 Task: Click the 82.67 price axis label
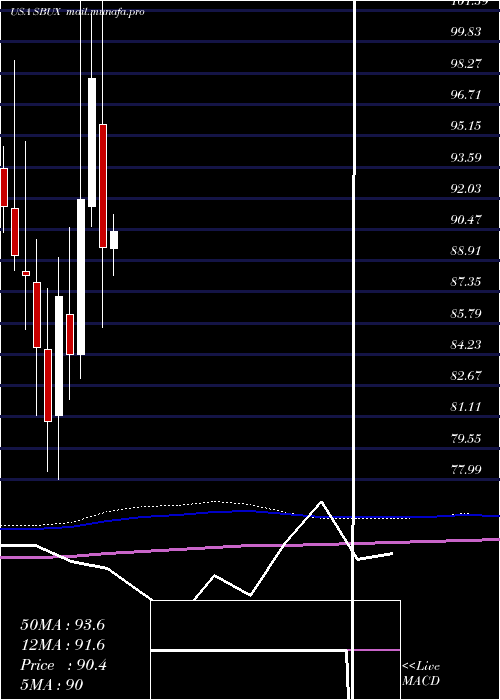coord(467,375)
